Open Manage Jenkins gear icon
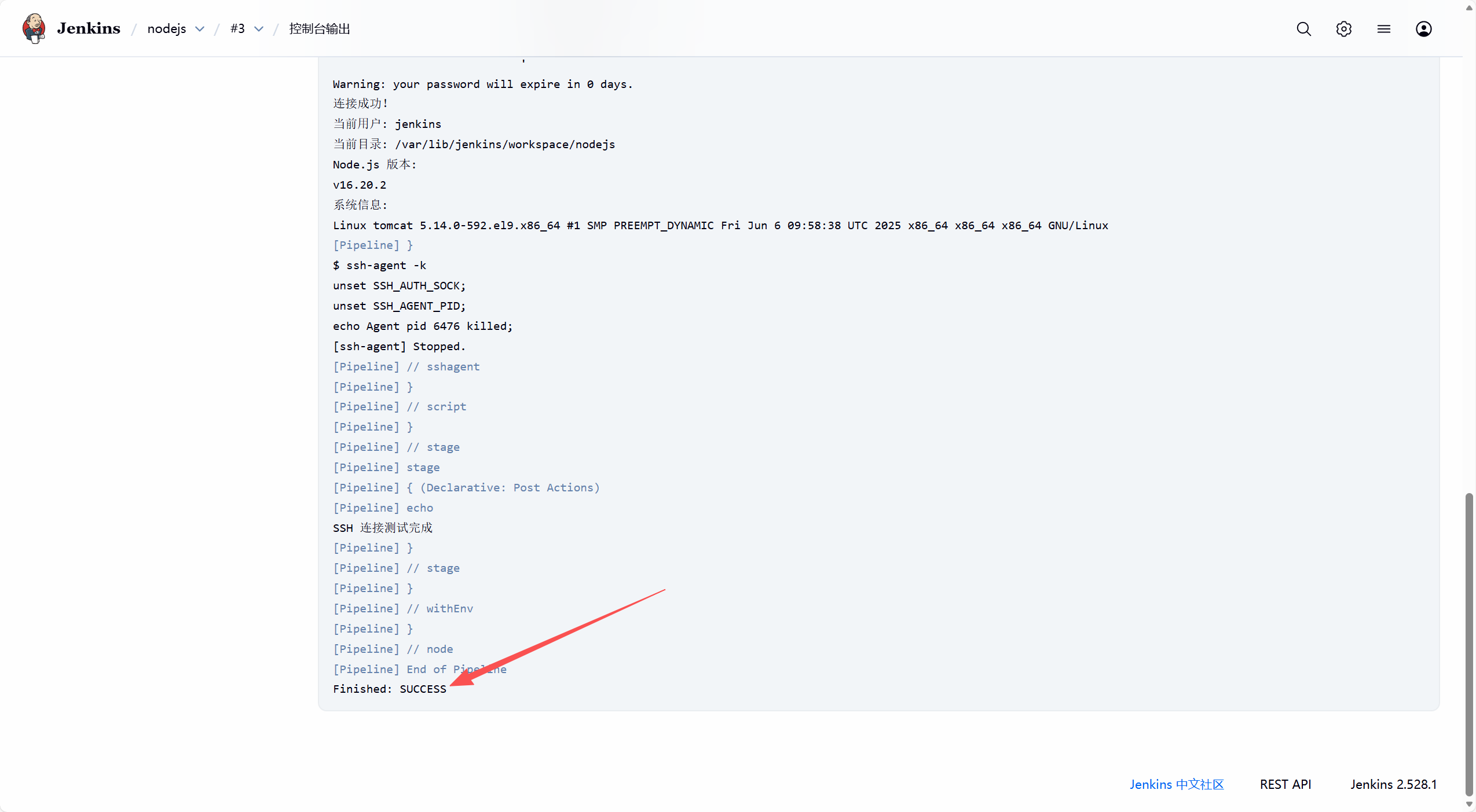 coord(1343,29)
